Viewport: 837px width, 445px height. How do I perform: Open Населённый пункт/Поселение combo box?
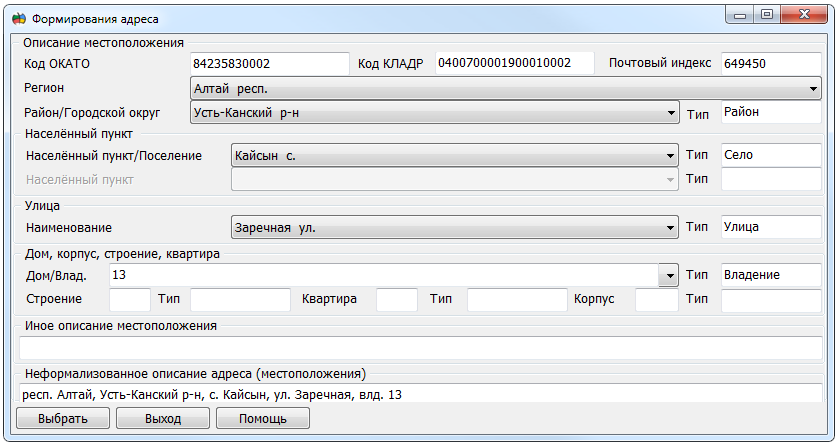pyautogui.click(x=671, y=156)
